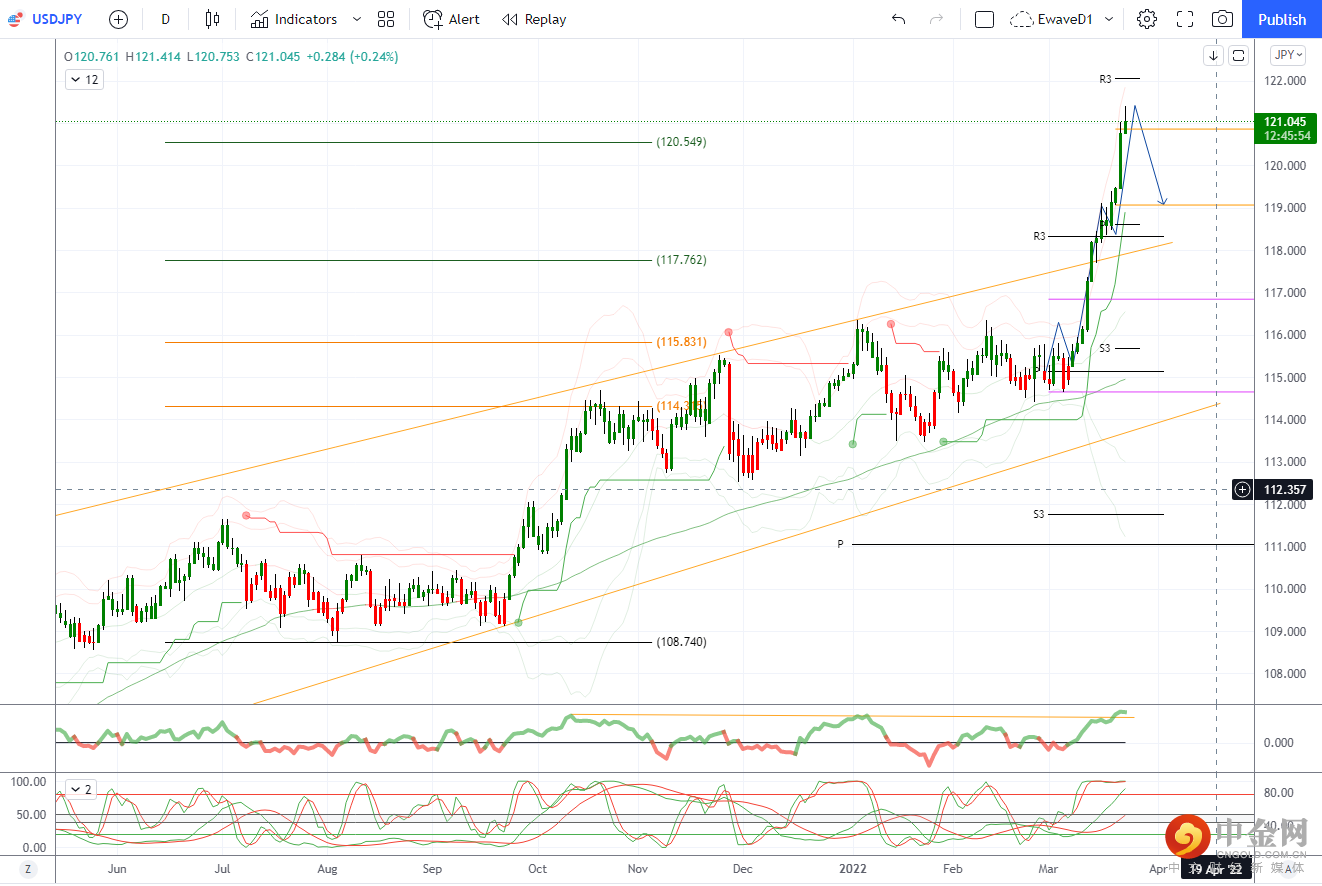Click the plus icon beside the 112.357 price label
The width and height of the screenshot is (1322, 886).
tap(1242, 489)
